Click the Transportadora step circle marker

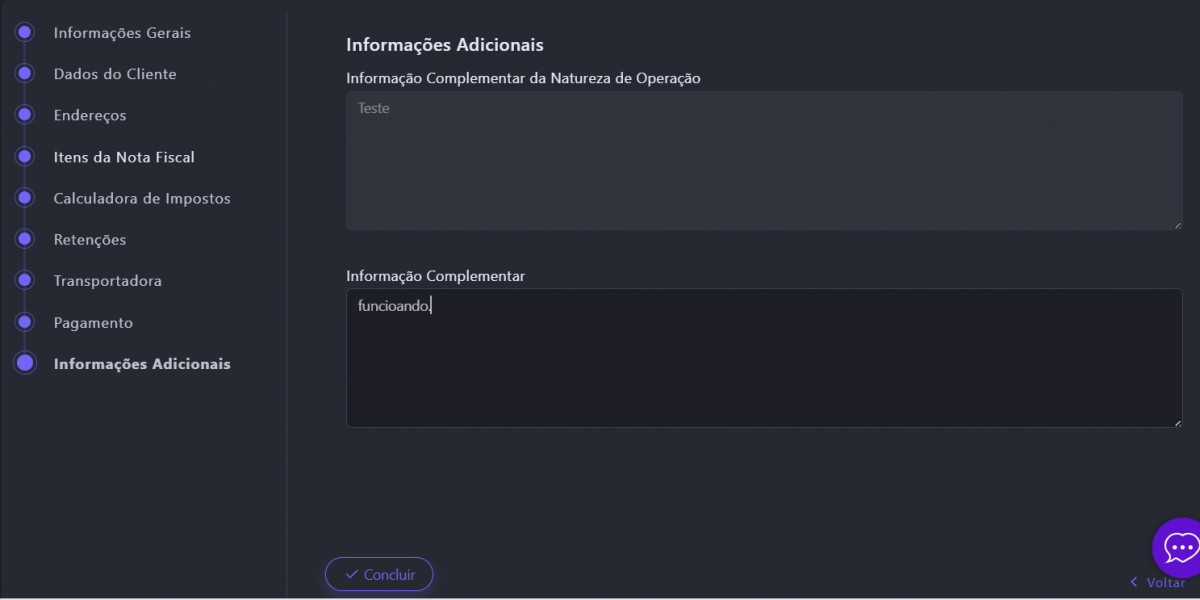pyautogui.click(x=25, y=281)
